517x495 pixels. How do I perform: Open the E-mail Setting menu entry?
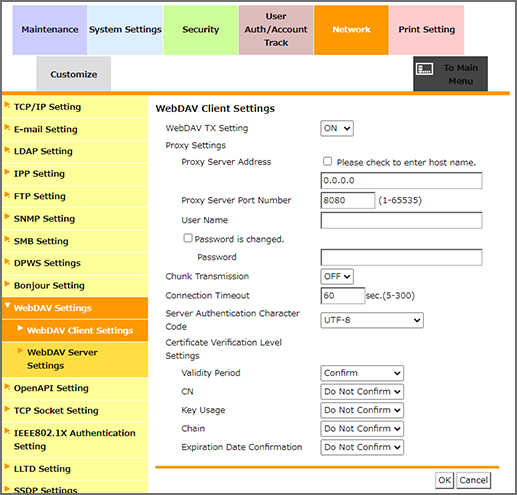click(x=75, y=129)
